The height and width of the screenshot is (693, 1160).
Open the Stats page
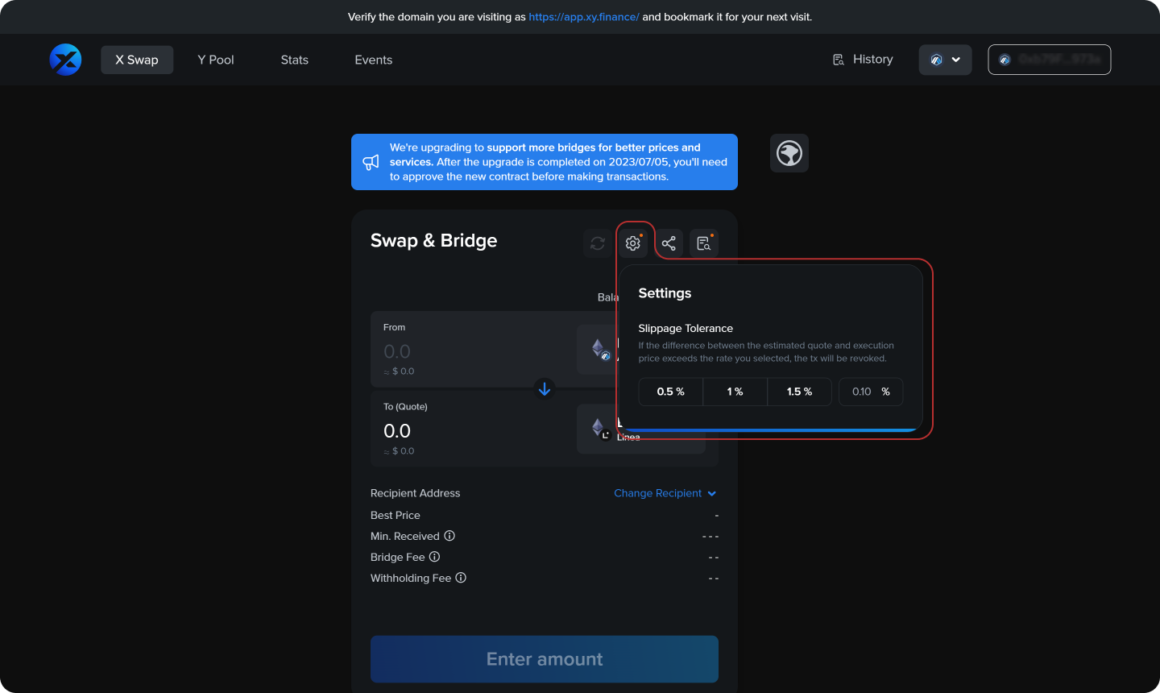294,59
